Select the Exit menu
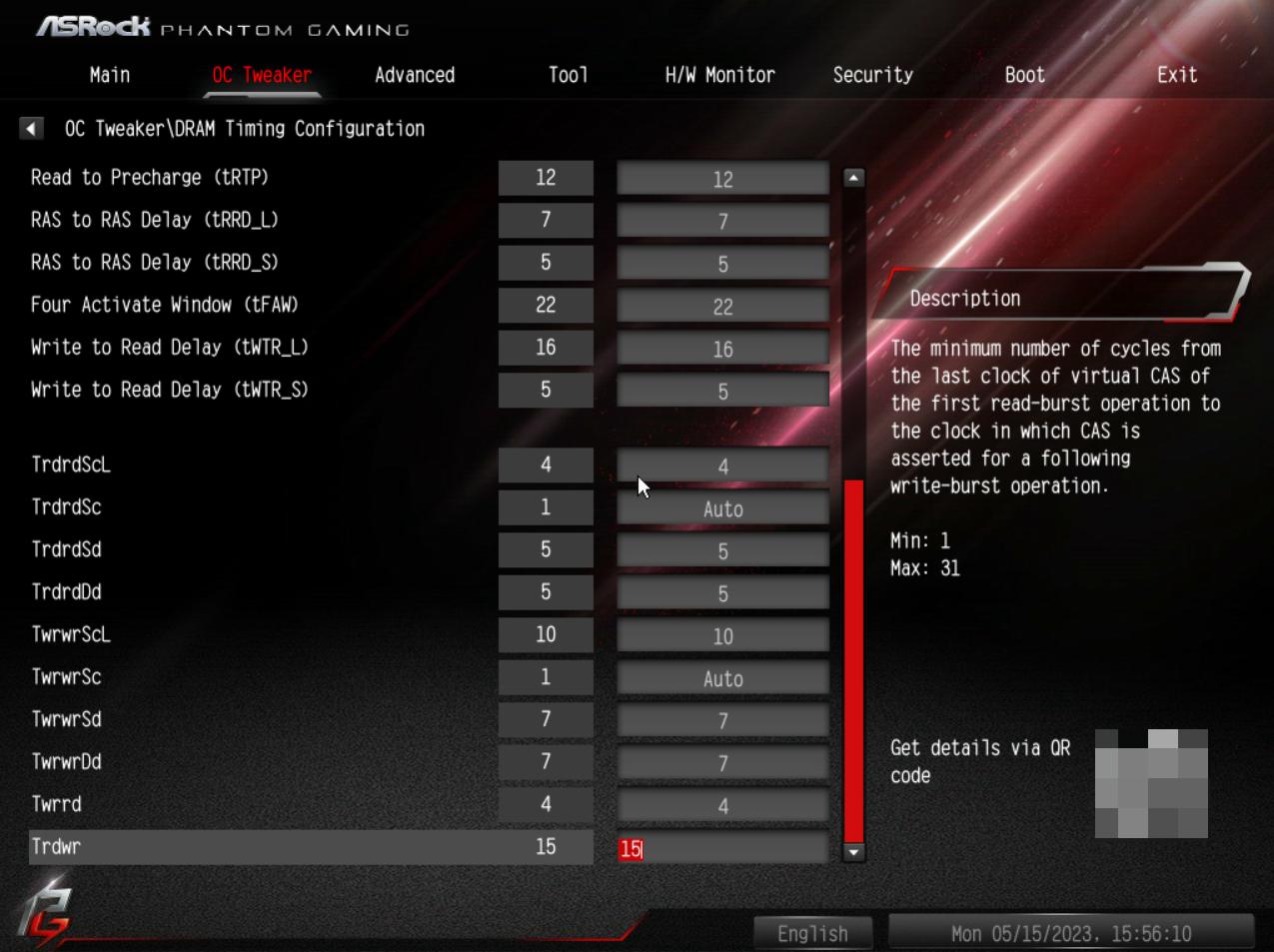Viewport: 1274px width, 952px height. point(1176,75)
